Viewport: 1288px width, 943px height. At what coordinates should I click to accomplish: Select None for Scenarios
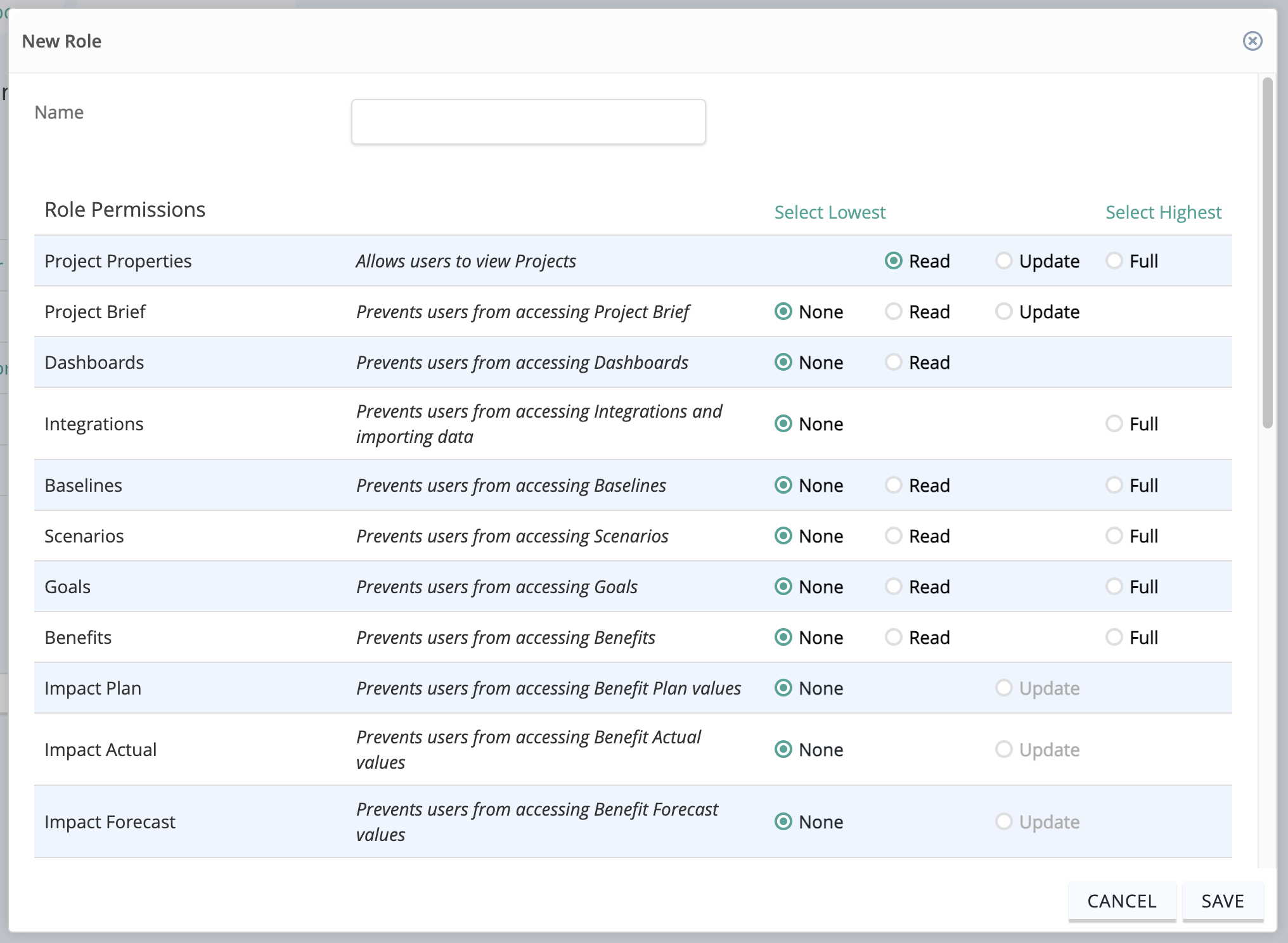(783, 536)
